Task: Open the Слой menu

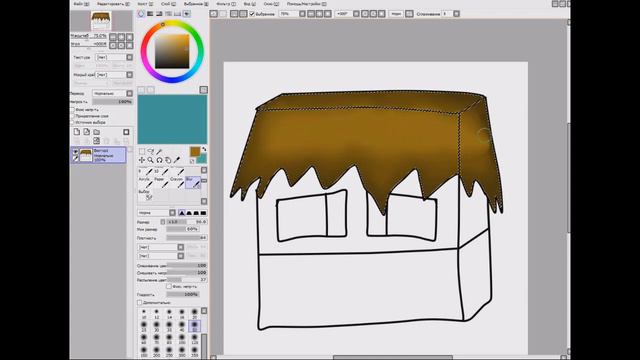Action: click(x=168, y=4)
